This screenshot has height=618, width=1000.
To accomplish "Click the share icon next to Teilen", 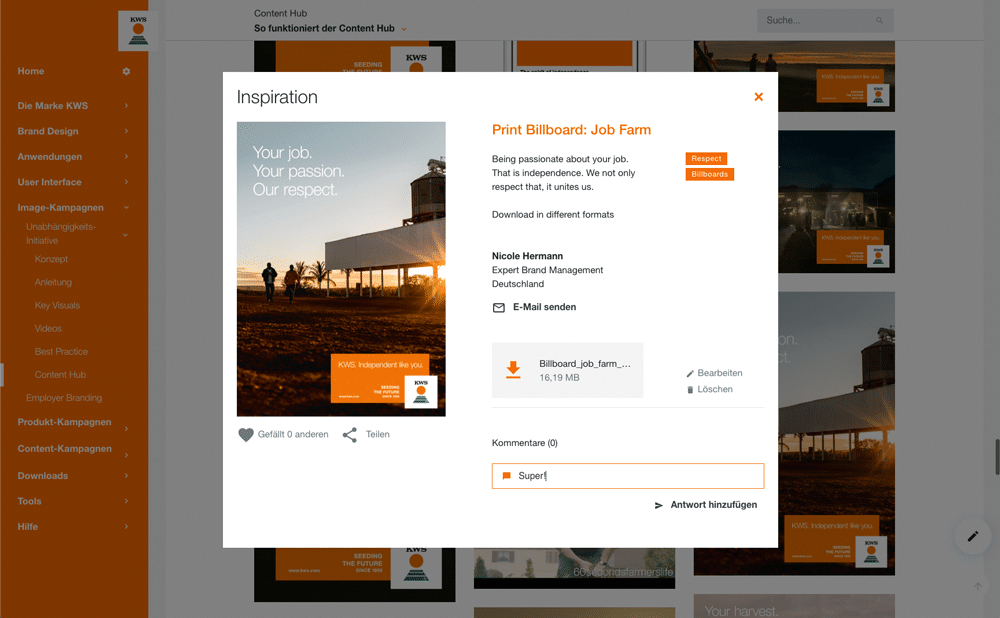I will (x=349, y=435).
